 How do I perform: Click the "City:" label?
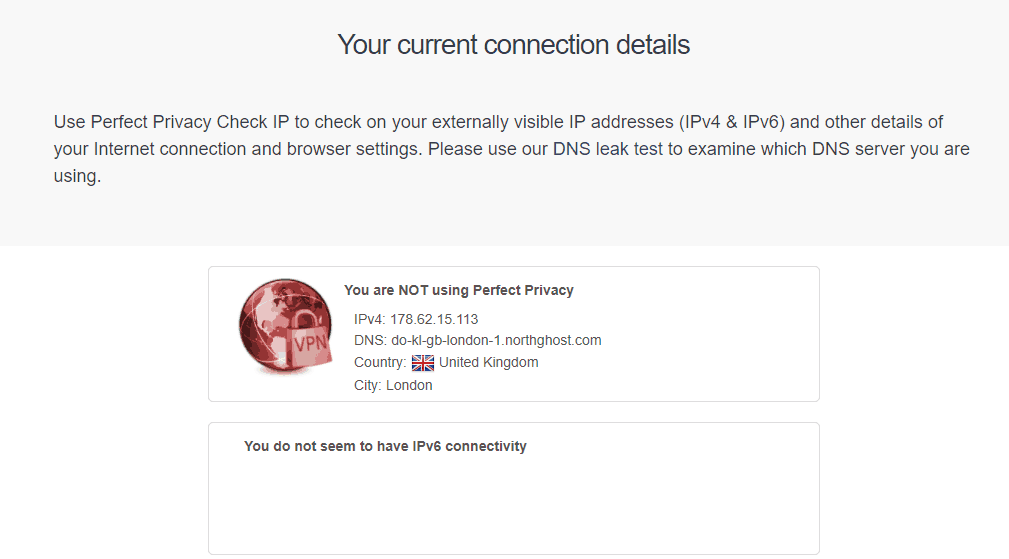tap(367, 385)
